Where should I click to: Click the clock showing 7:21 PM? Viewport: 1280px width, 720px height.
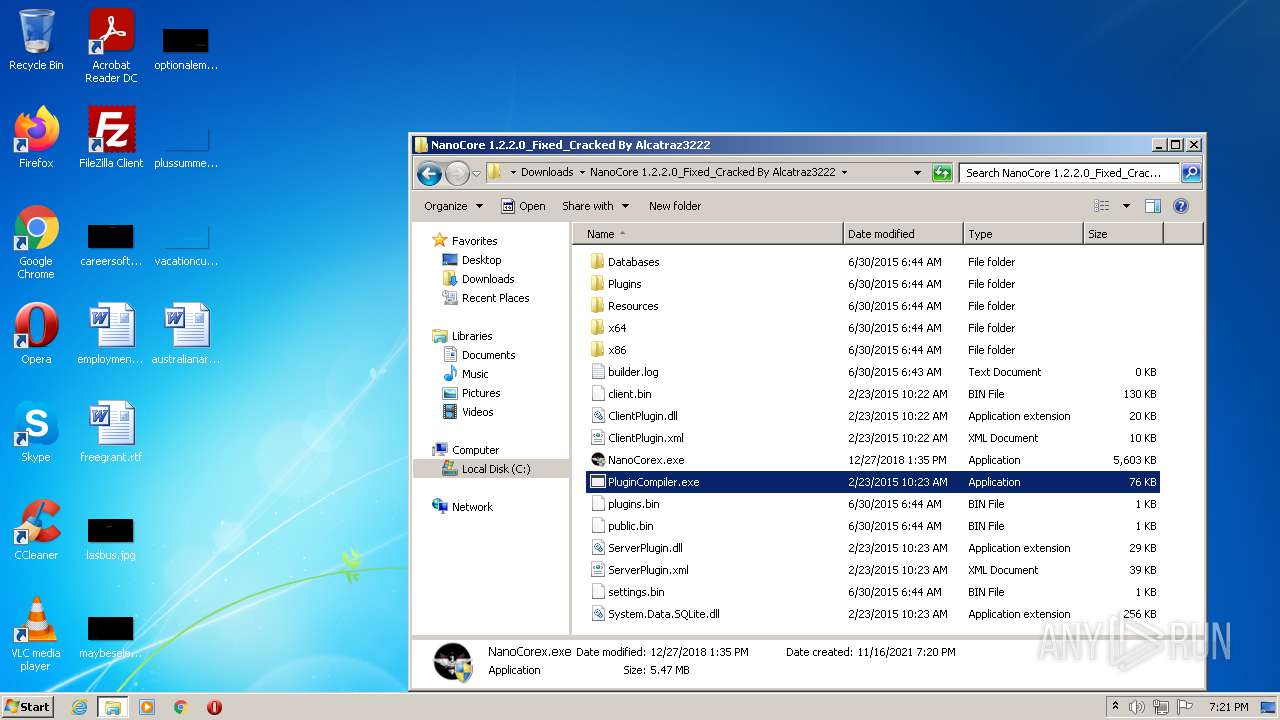click(1228, 707)
